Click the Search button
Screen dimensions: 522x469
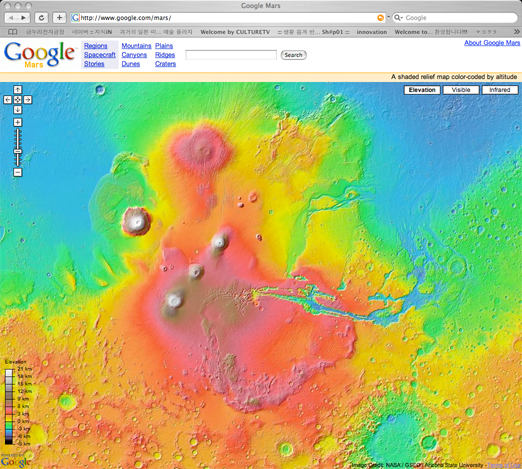point(293,55)
